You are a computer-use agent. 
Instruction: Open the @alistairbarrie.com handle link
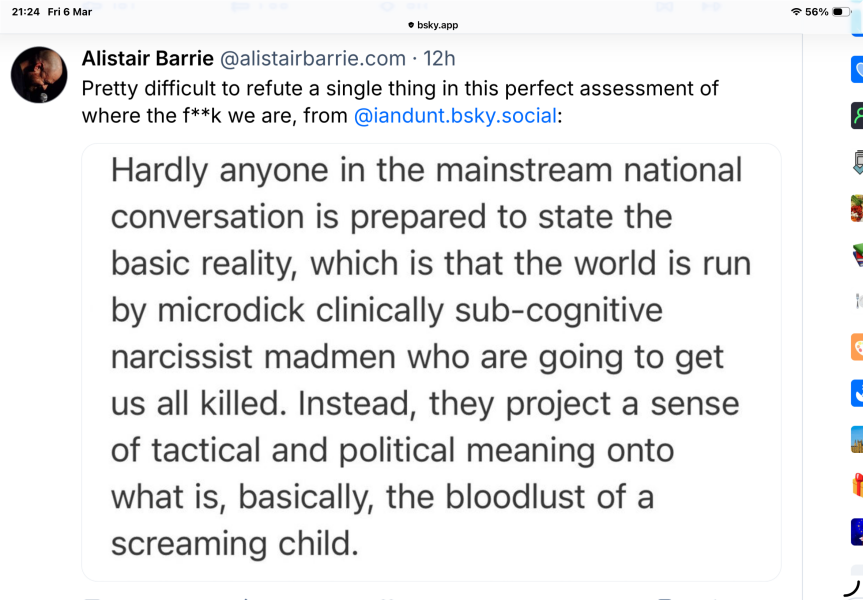[x=312, y=58]
